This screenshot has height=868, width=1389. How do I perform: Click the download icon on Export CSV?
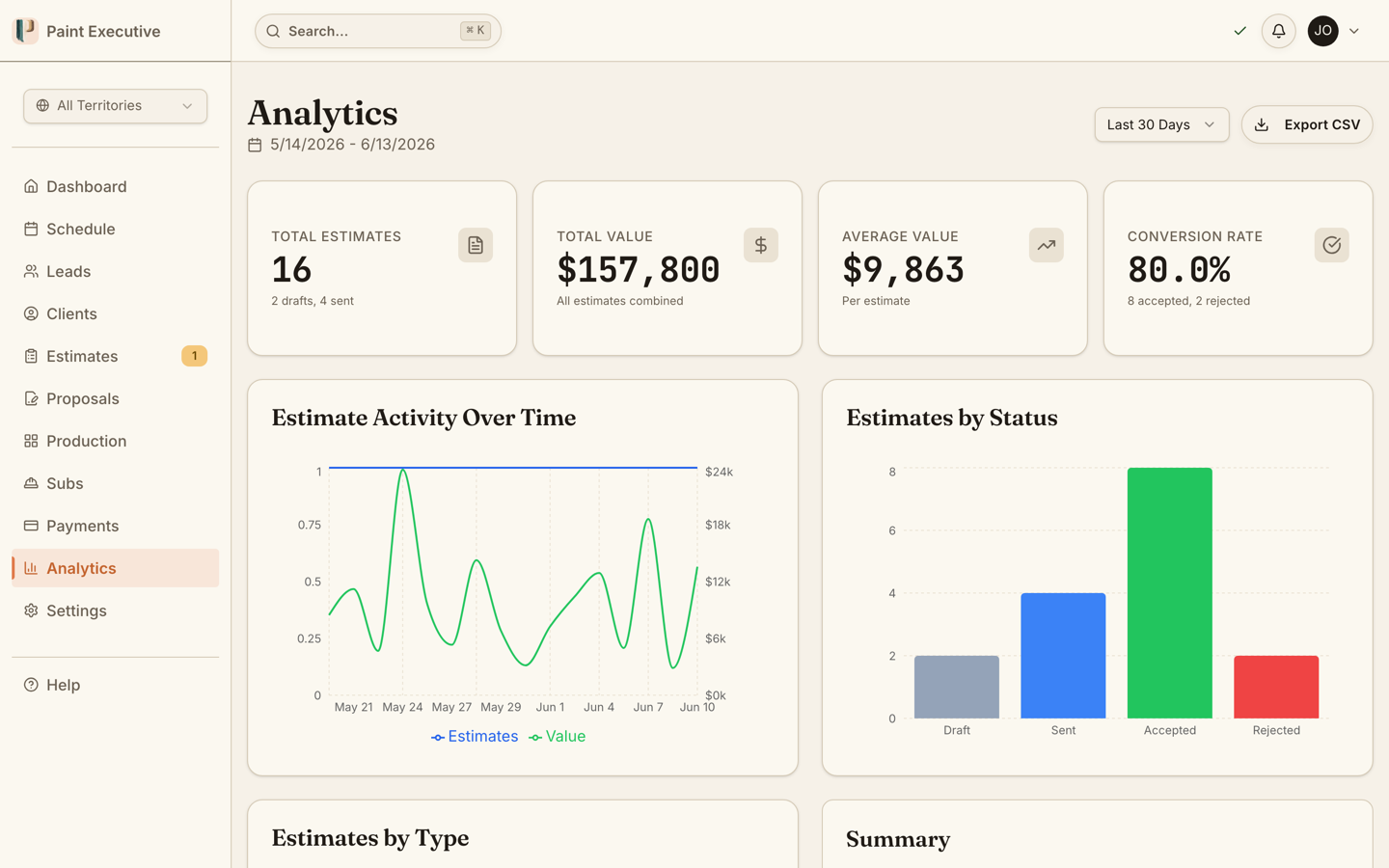[1262, 124]
